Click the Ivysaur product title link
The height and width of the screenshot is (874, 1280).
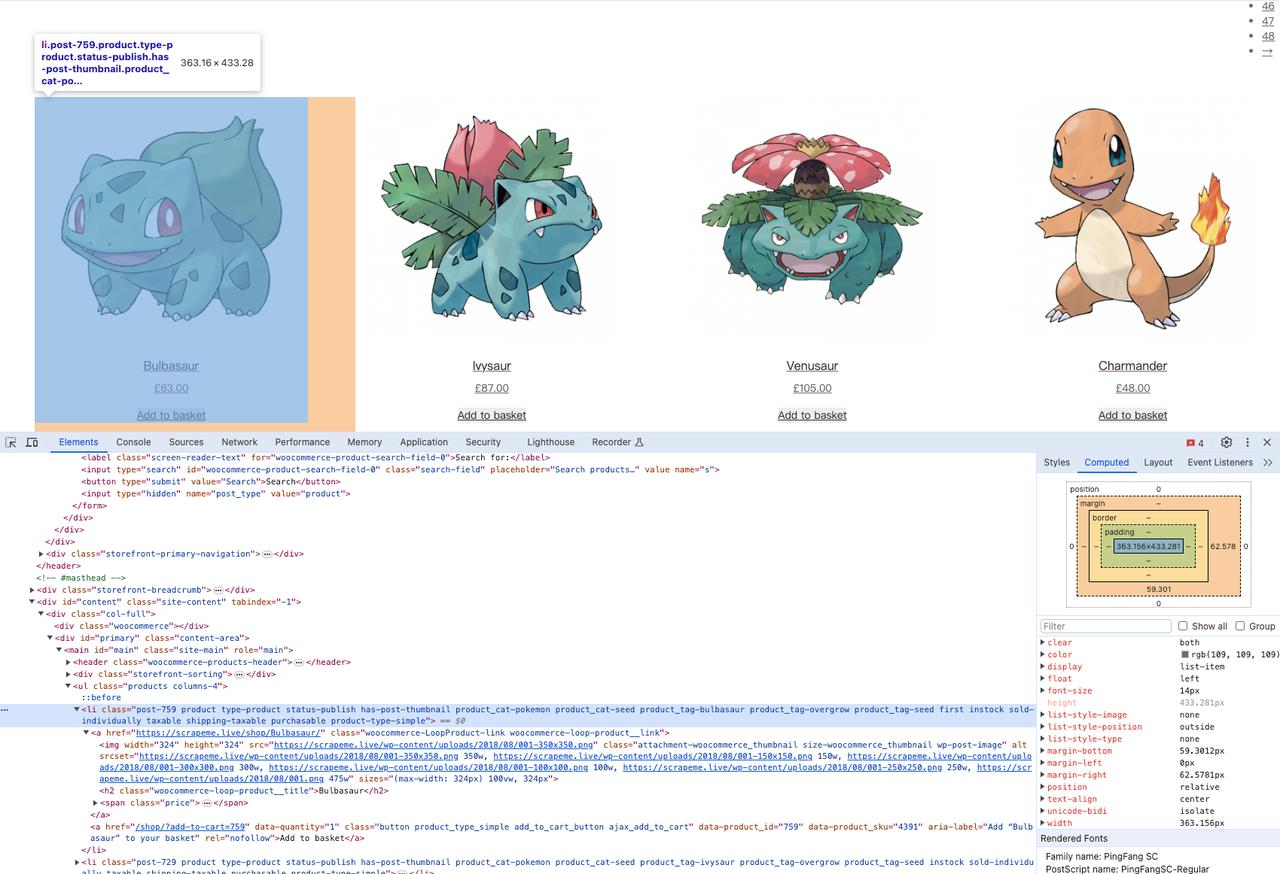pyautogui.click(x=492, y=366)
